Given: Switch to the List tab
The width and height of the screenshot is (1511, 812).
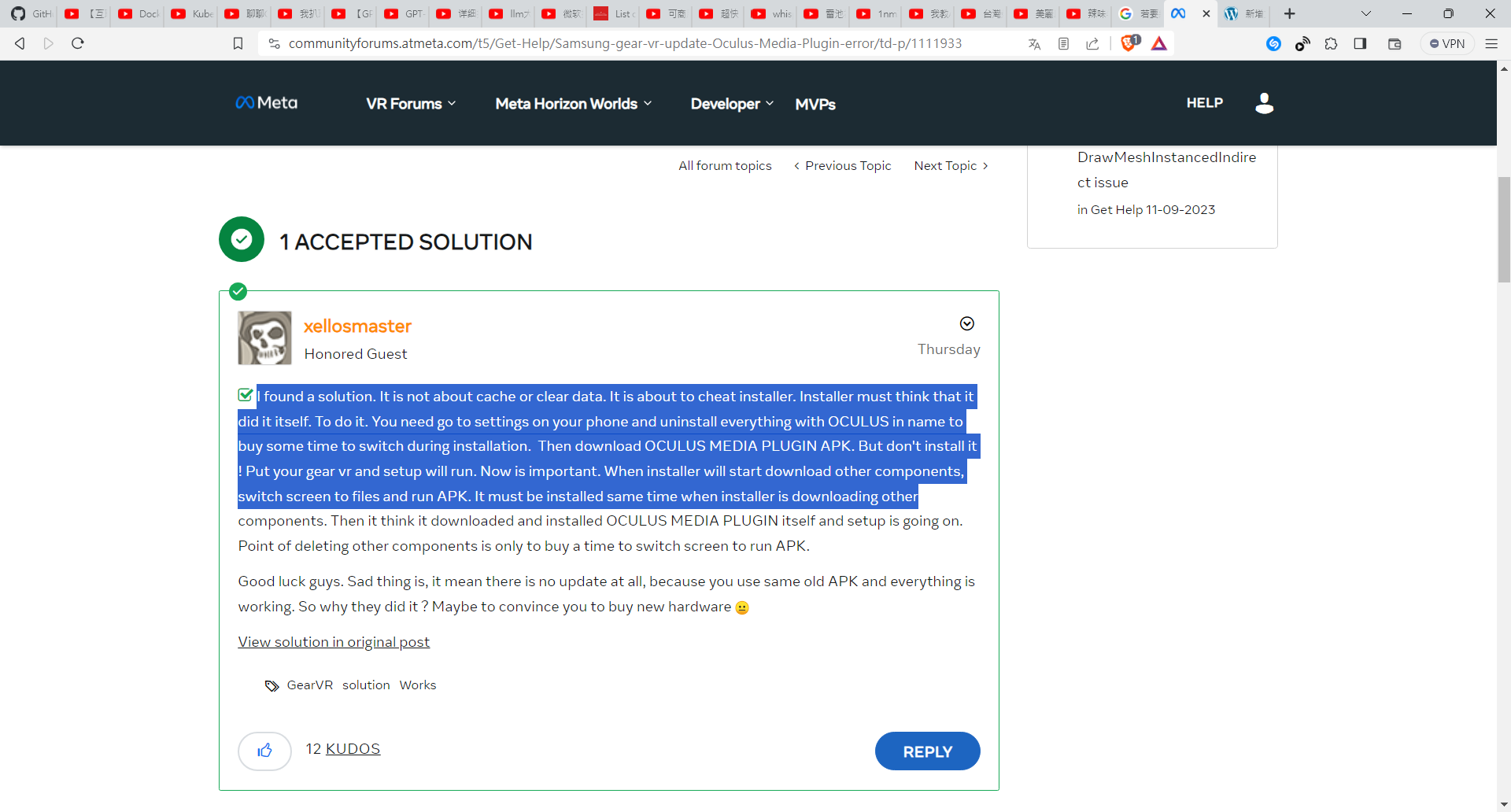Looking at the screenshot, I should tap(613, 13).
